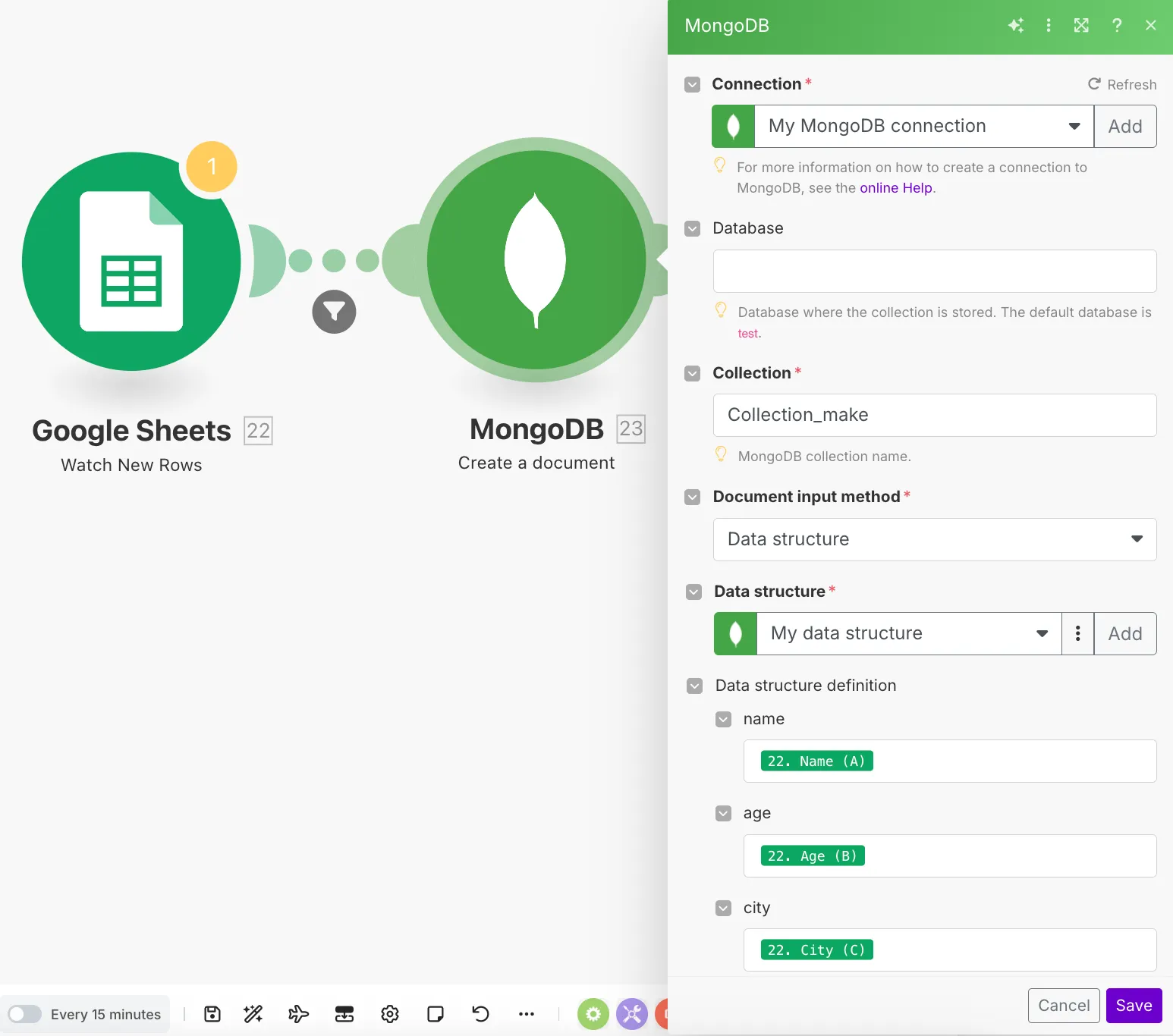
Task: Save the MongoDB module settings
Action: 1134,1006
